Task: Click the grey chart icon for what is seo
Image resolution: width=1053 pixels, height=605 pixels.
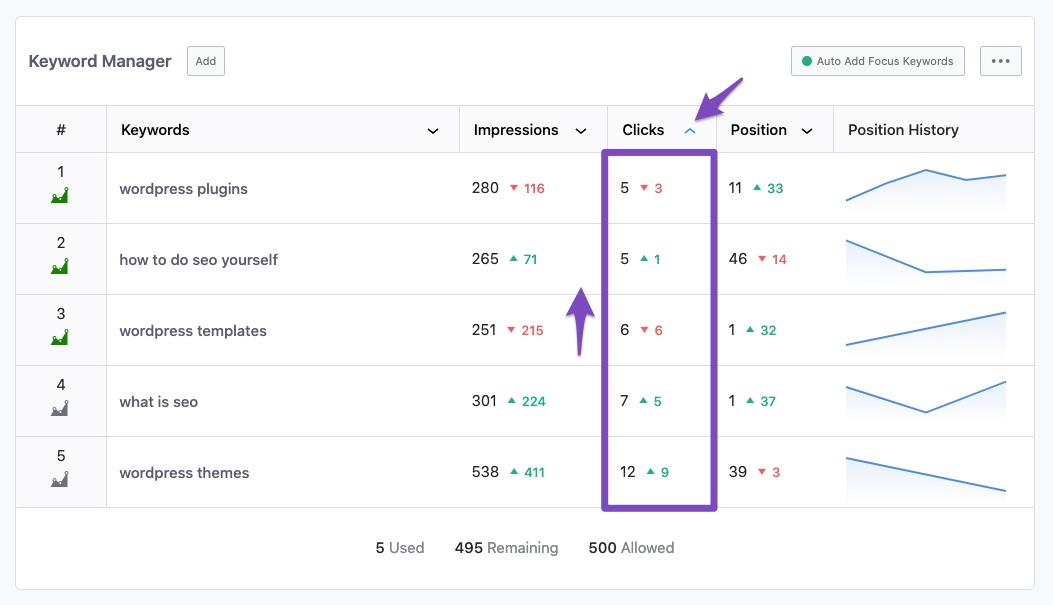Action: 60,408
